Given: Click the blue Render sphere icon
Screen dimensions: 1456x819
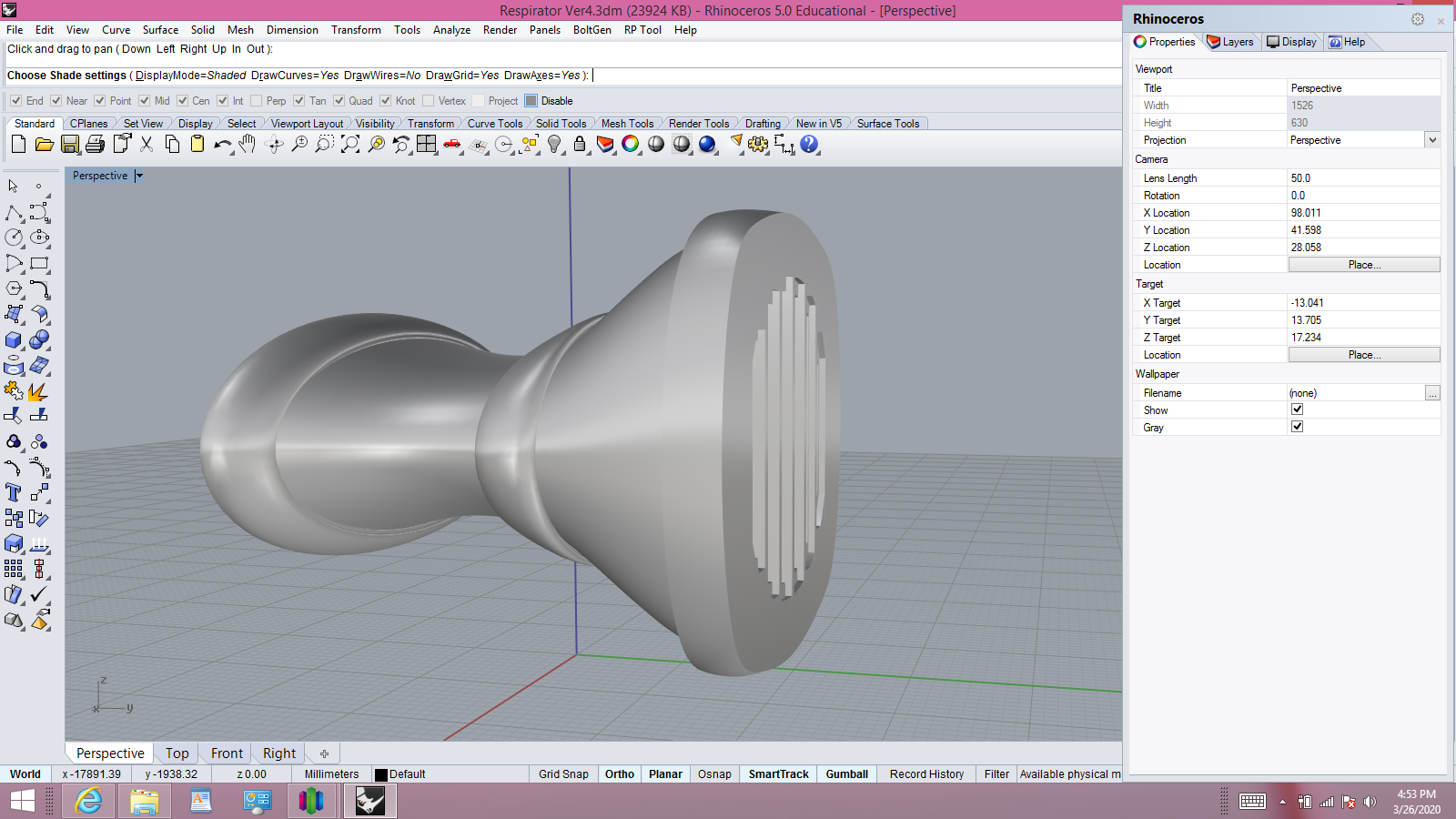Looking at the screenshot, I should pos(707,144).
